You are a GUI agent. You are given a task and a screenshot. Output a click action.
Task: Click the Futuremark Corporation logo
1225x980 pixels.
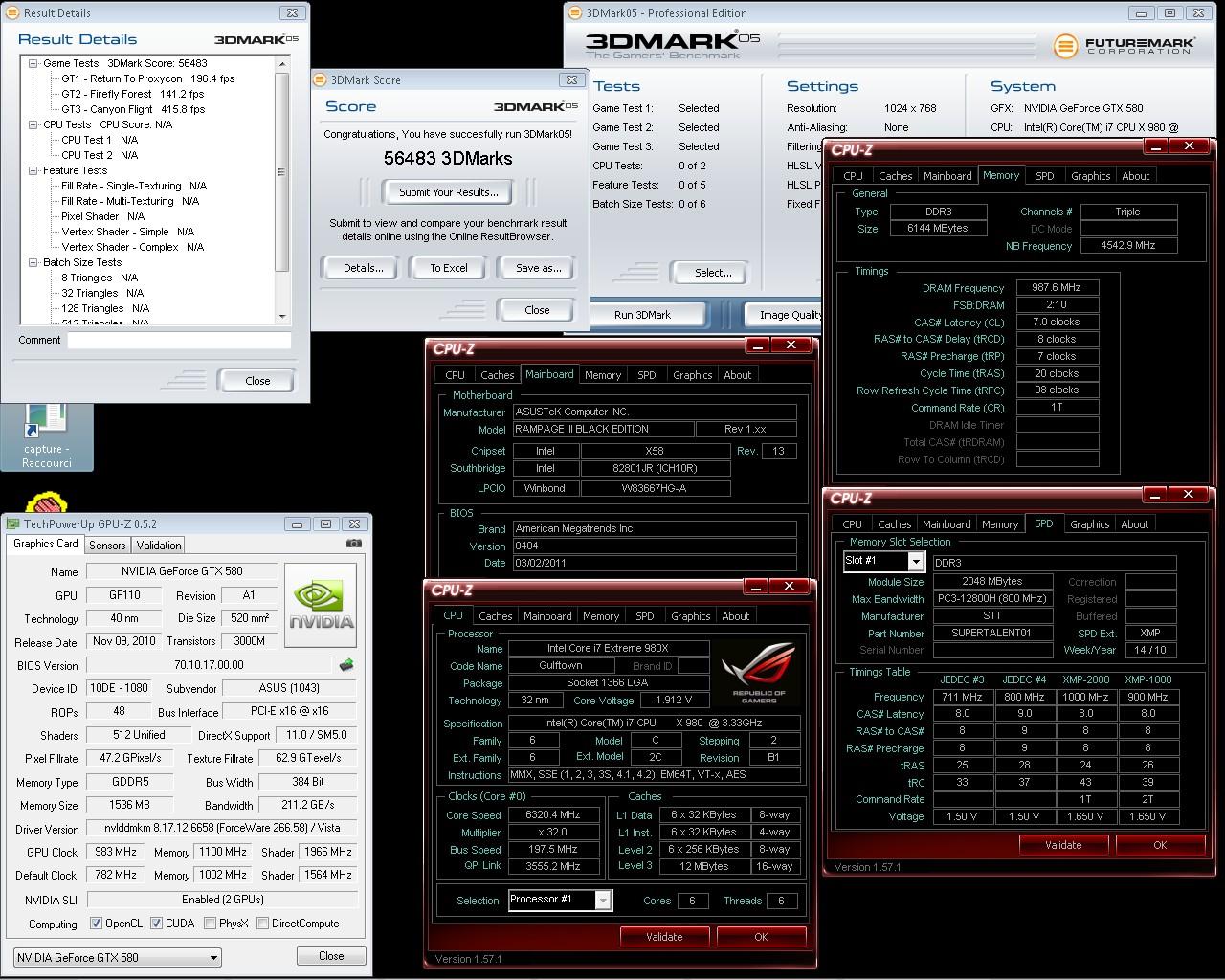click(1124, 46)
